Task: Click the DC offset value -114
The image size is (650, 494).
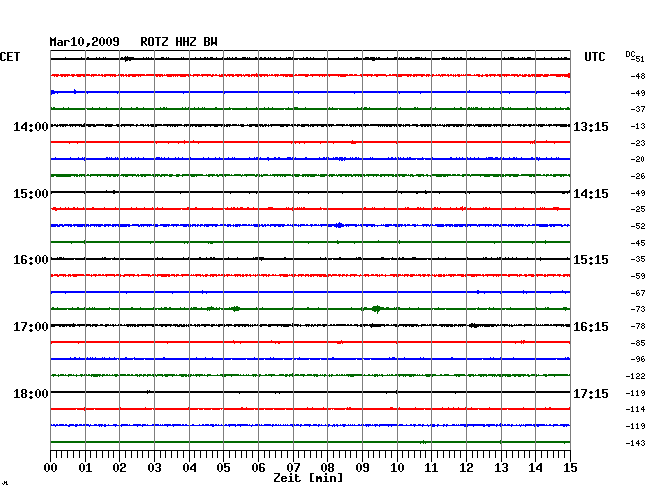Action: tap(636, 410)
